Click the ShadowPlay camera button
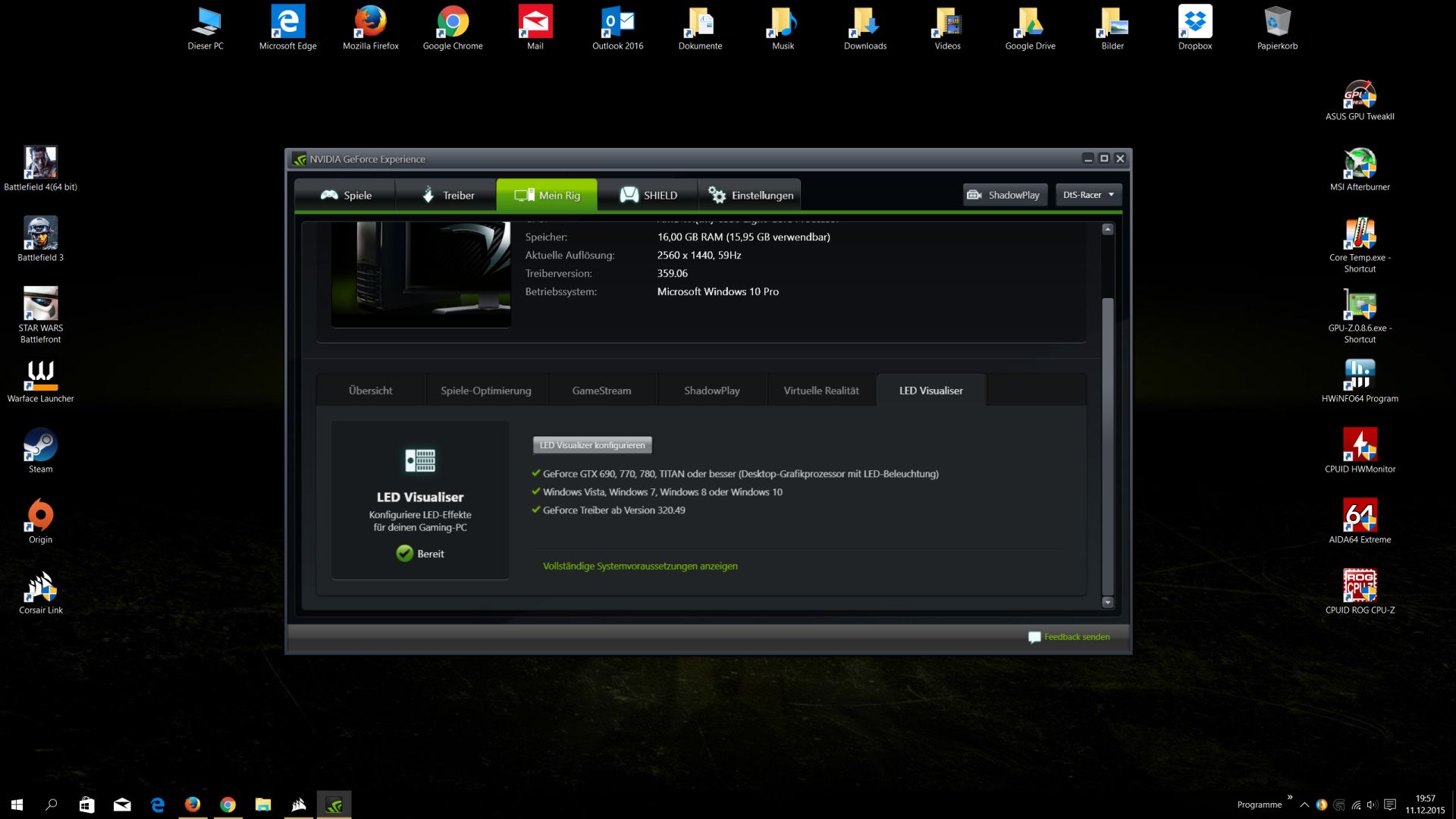The height and width of the screenshot is (819, 1456). click(1005, 195)
